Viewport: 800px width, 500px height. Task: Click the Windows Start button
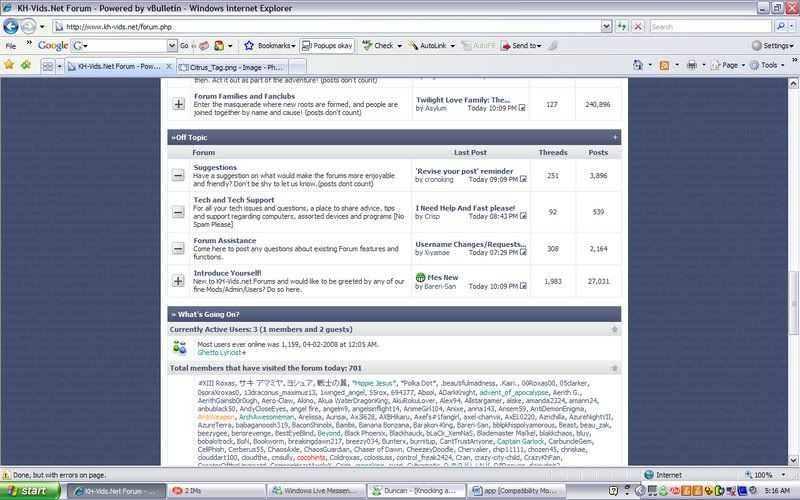(x=30, y=491)
